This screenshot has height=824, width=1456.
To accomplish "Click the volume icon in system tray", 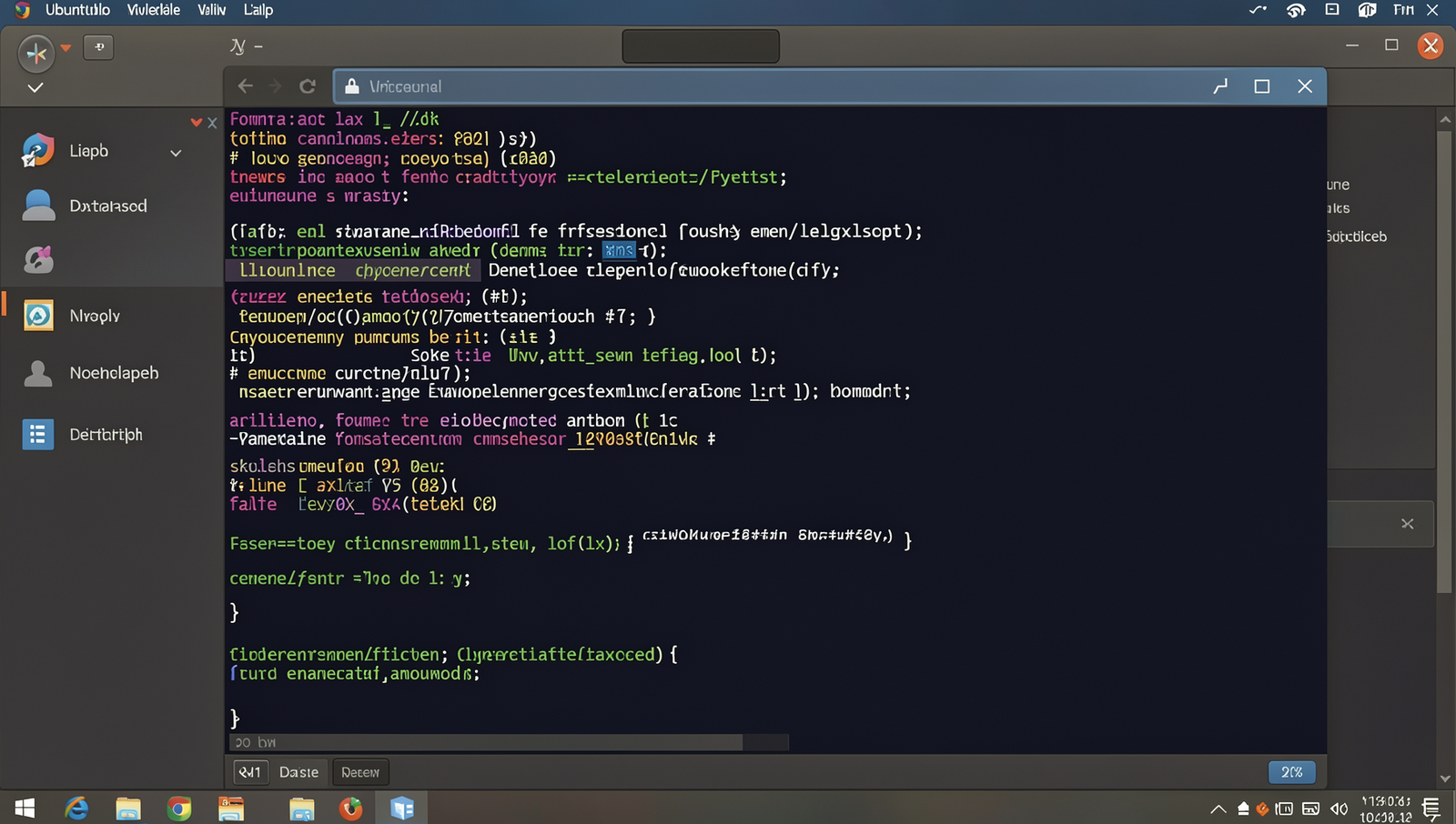I will 1339,809.
